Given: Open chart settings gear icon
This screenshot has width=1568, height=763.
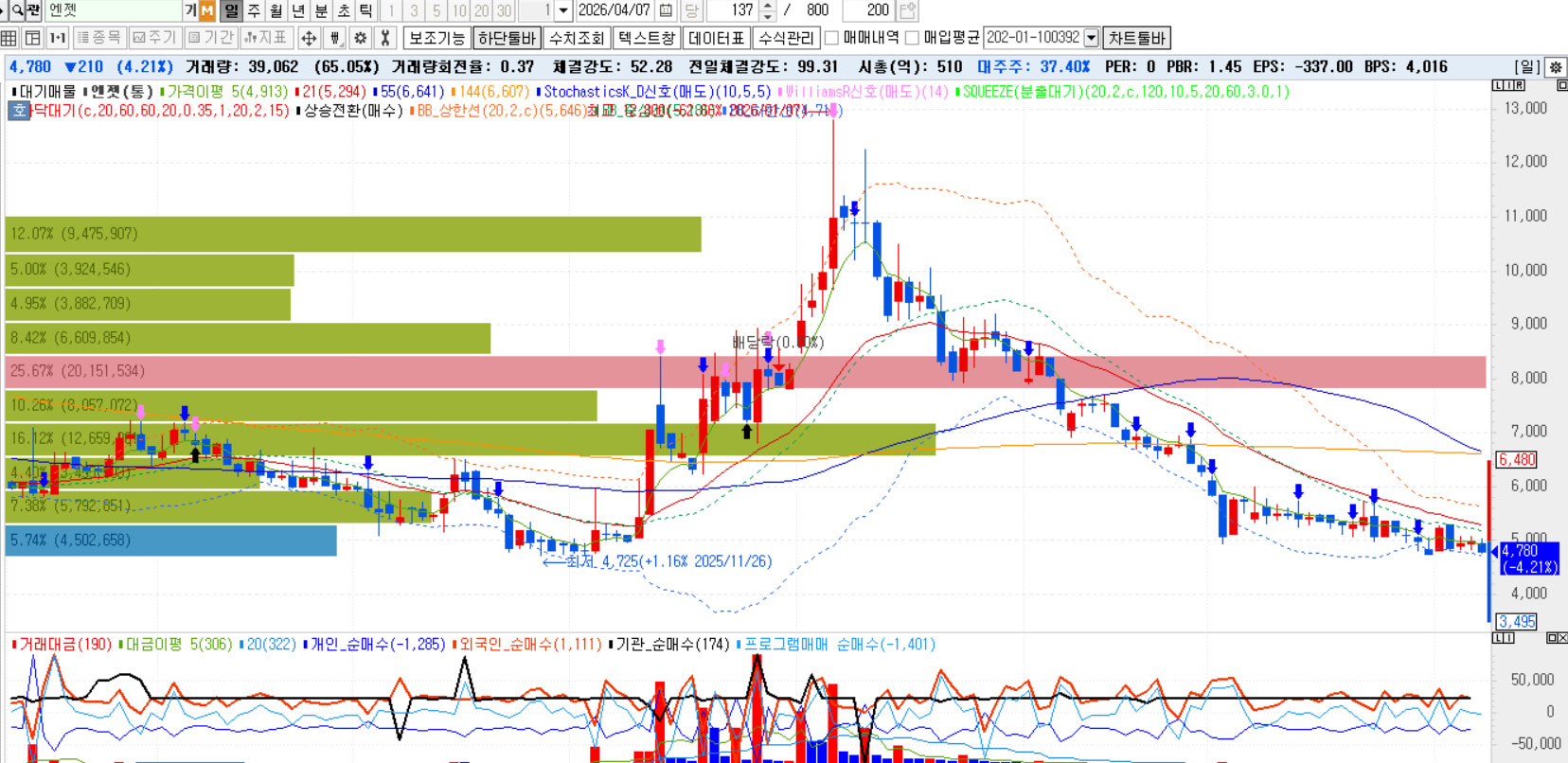Looking at the screenshot, I should coord(360,38).
